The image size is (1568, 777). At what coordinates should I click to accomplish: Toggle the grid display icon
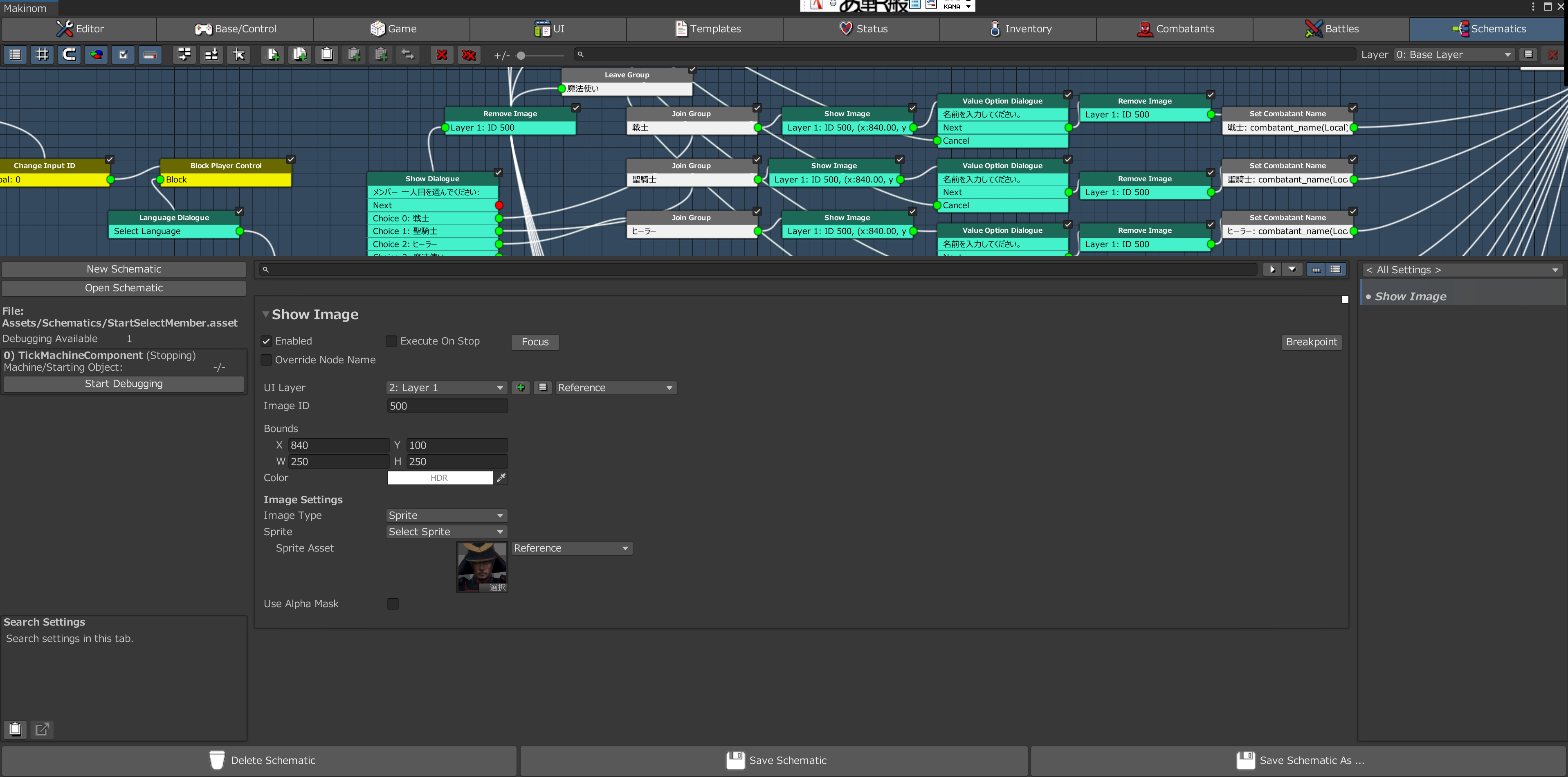[42, 55]
